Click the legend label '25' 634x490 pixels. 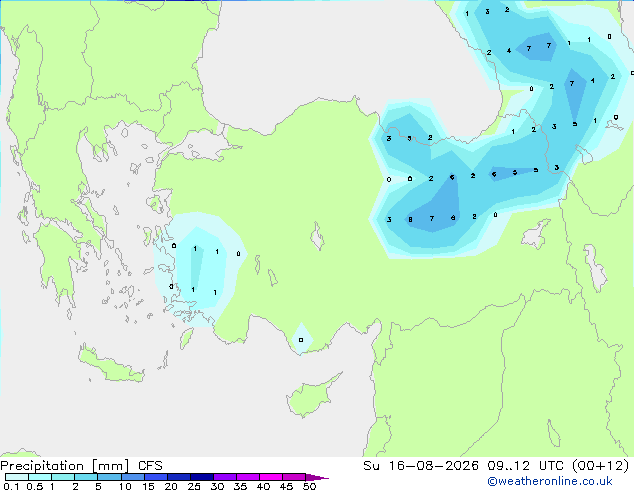tap(194, 486)
